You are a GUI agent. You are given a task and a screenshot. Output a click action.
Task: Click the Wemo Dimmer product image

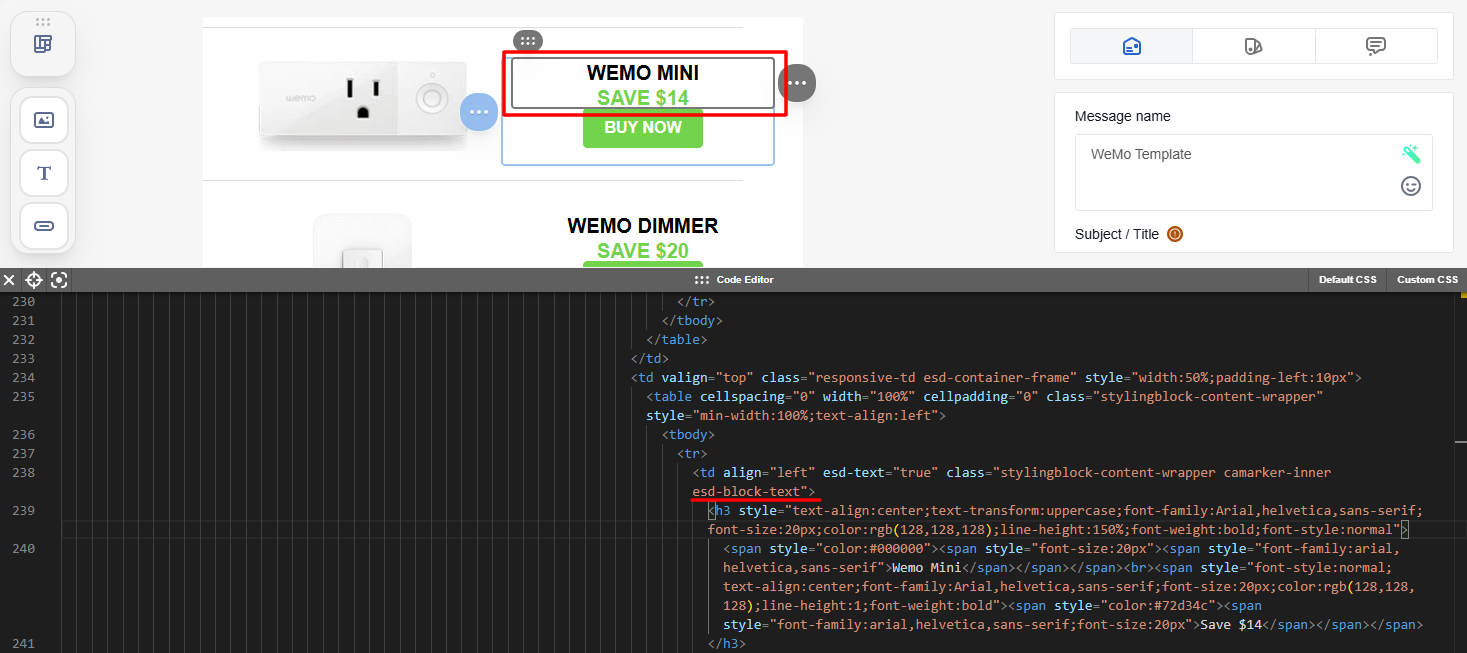point(362,241)
